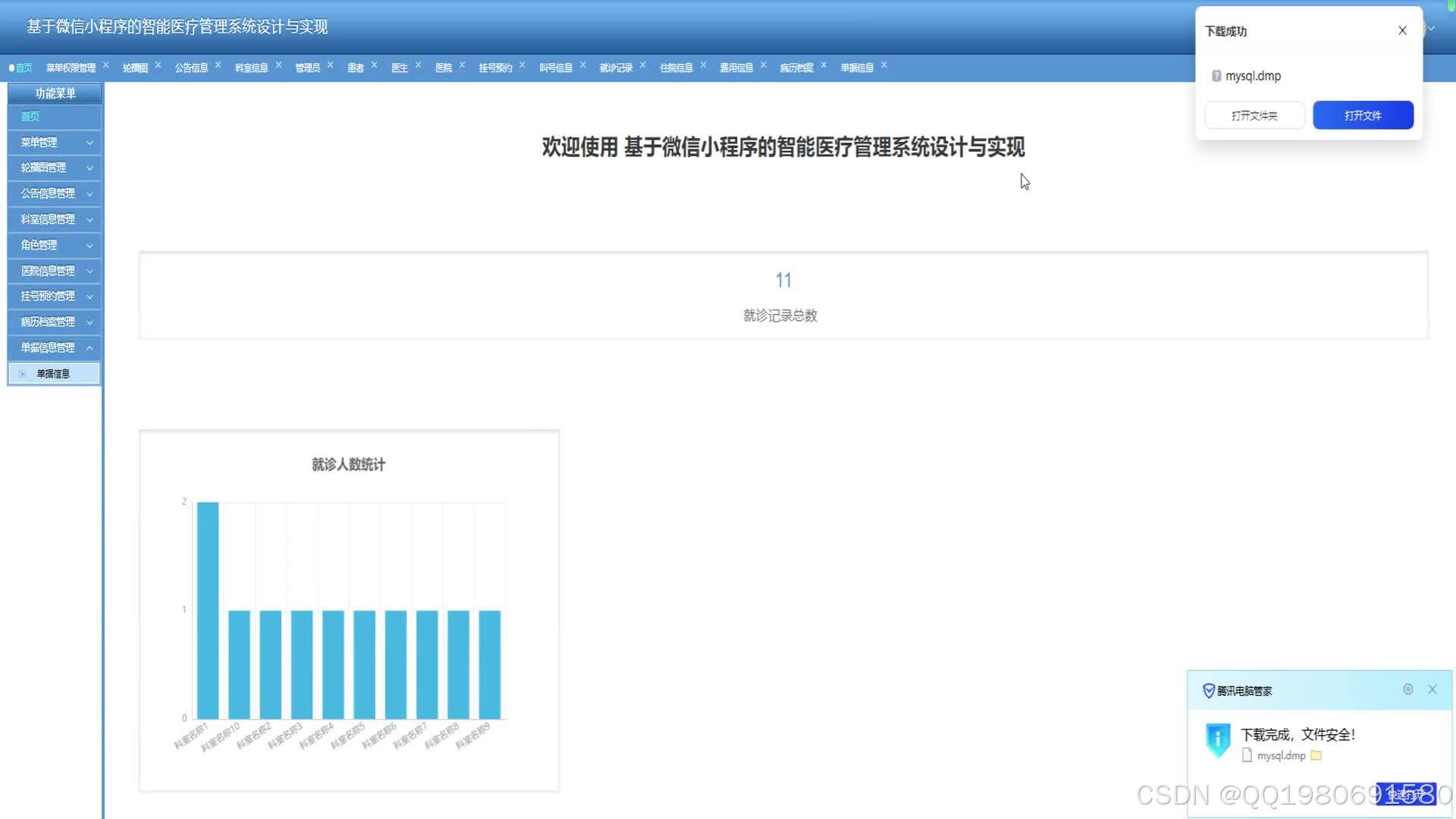
Task: Close the 菜单权限管理 tab with its X
Action: pyautogui.click(x=105, y=66)
